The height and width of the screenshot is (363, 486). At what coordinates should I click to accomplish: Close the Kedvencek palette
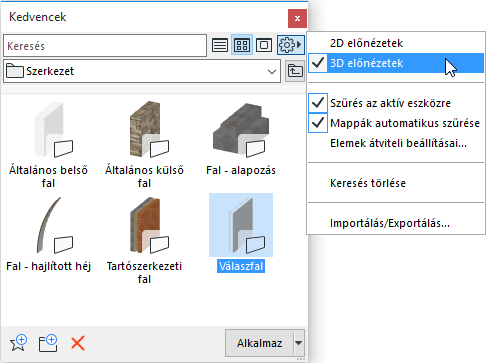[297, 18]
